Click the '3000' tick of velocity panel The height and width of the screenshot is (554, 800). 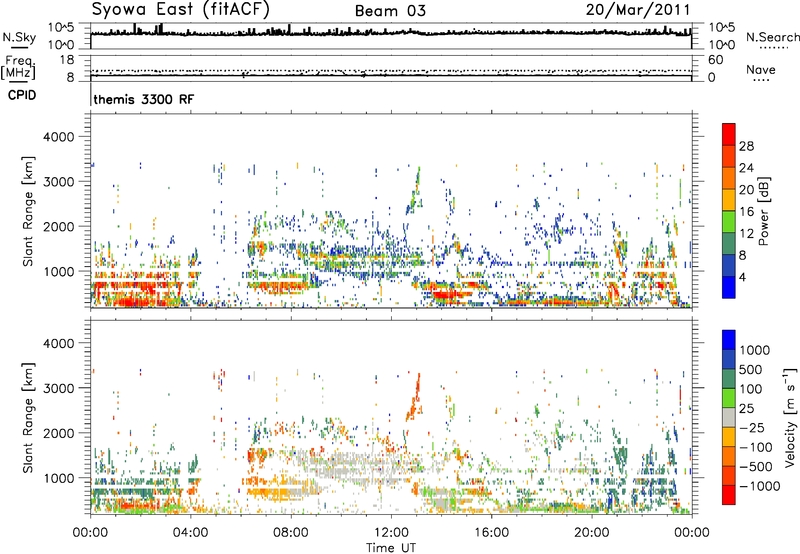[59, 388]
